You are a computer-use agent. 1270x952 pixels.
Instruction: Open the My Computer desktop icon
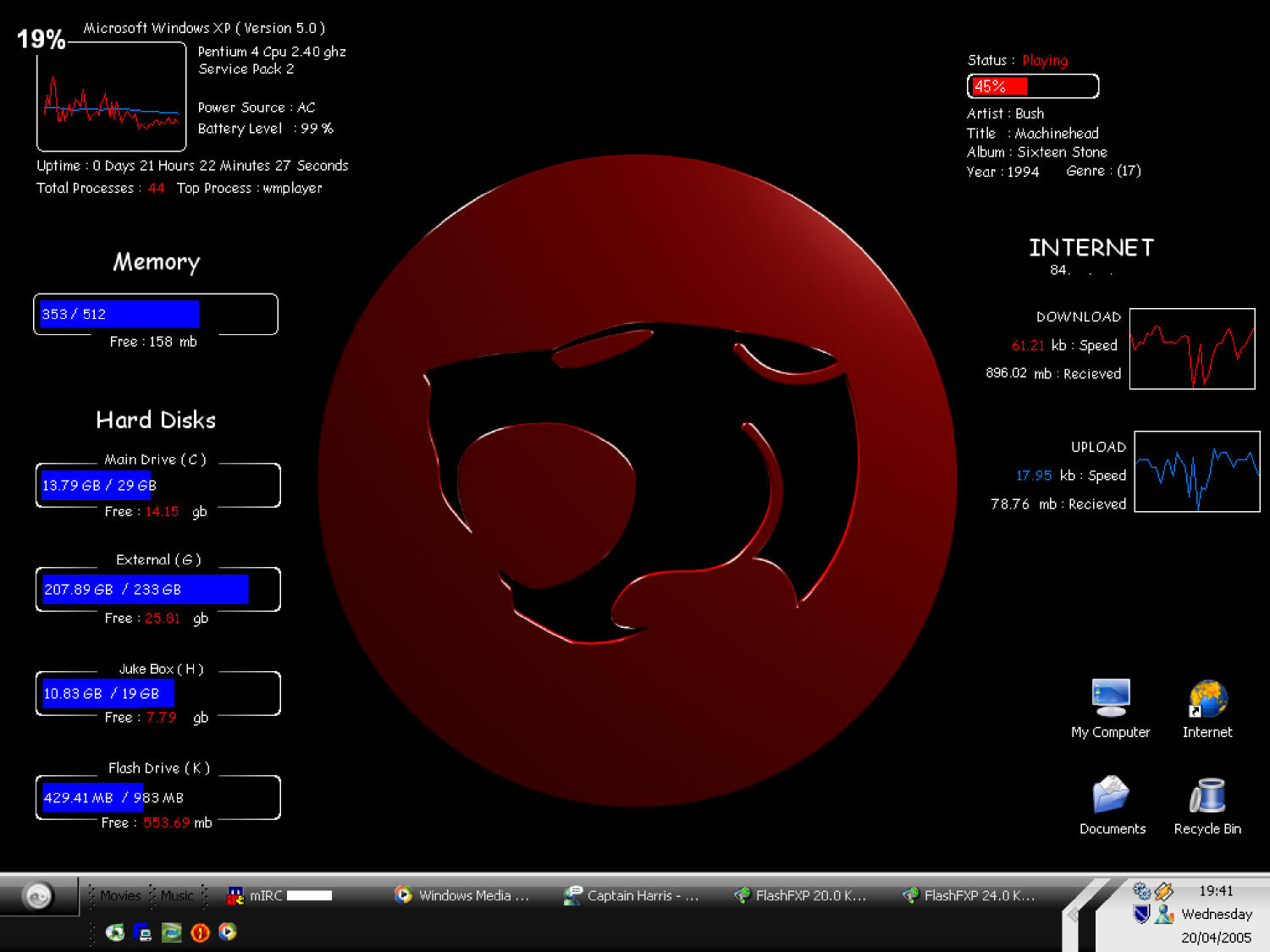(x=1110, y=709)
